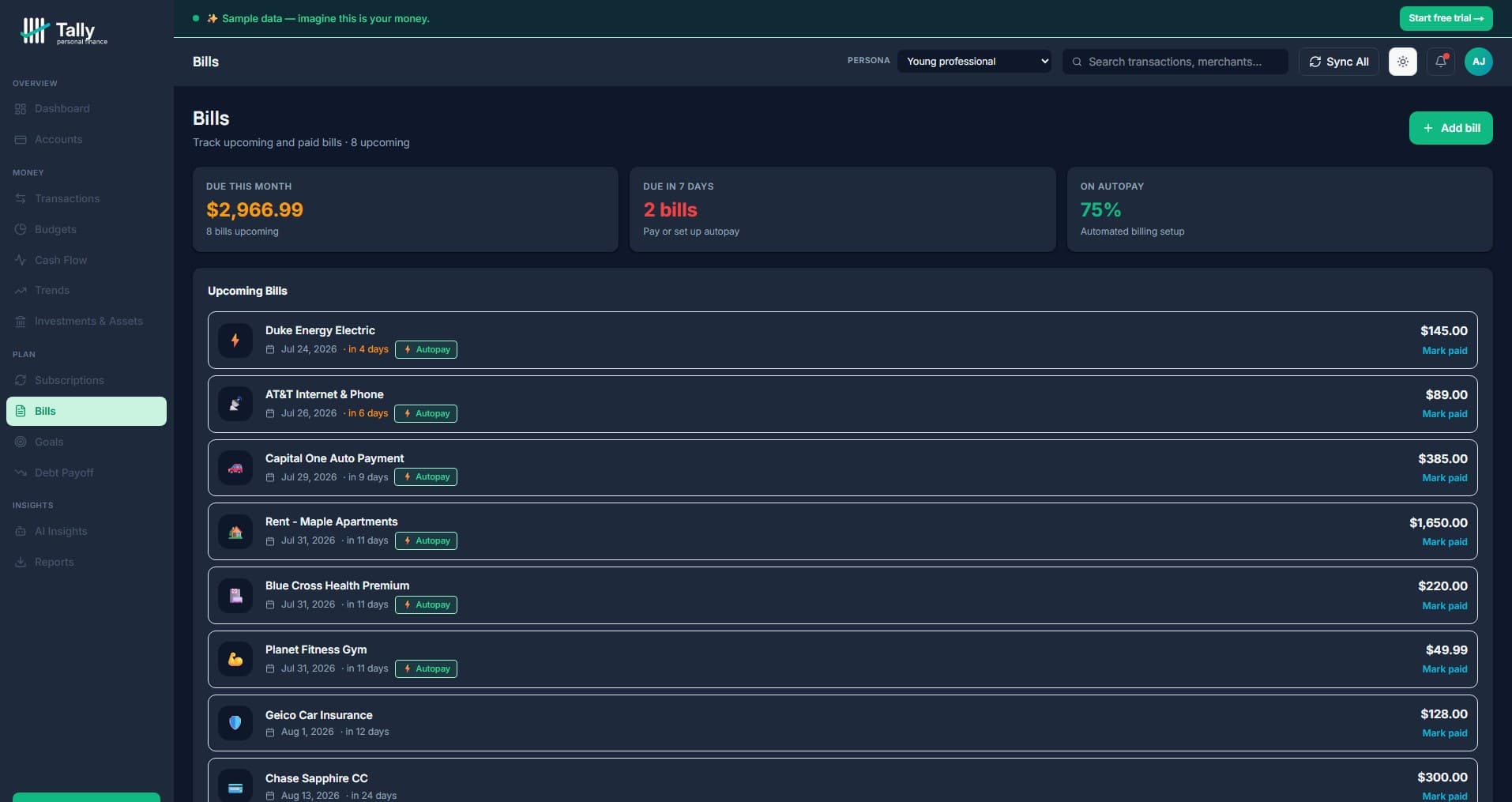Click the Chase Sapphire CC bill title
1512x802 pixels.
point(316,778)
